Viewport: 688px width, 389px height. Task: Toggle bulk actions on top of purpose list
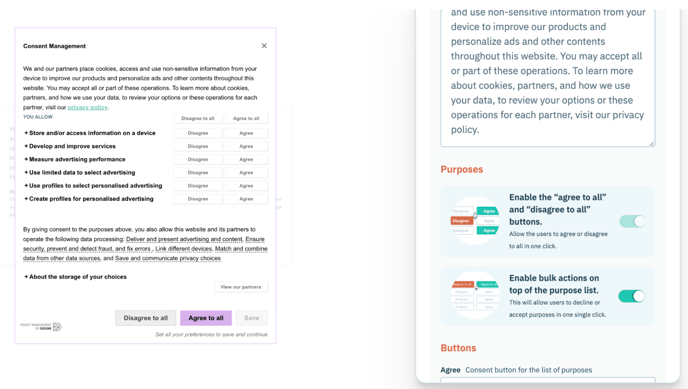(632, 296)
